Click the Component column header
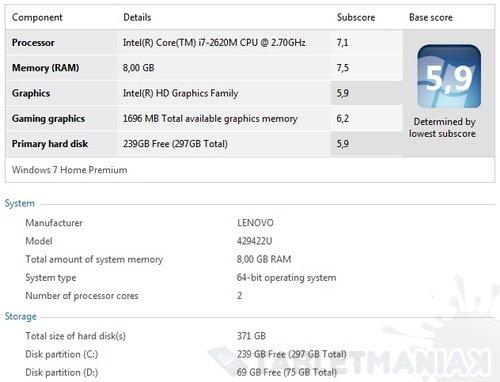The image size is (500, 382). pyautogui.click(x=37, y=17)
